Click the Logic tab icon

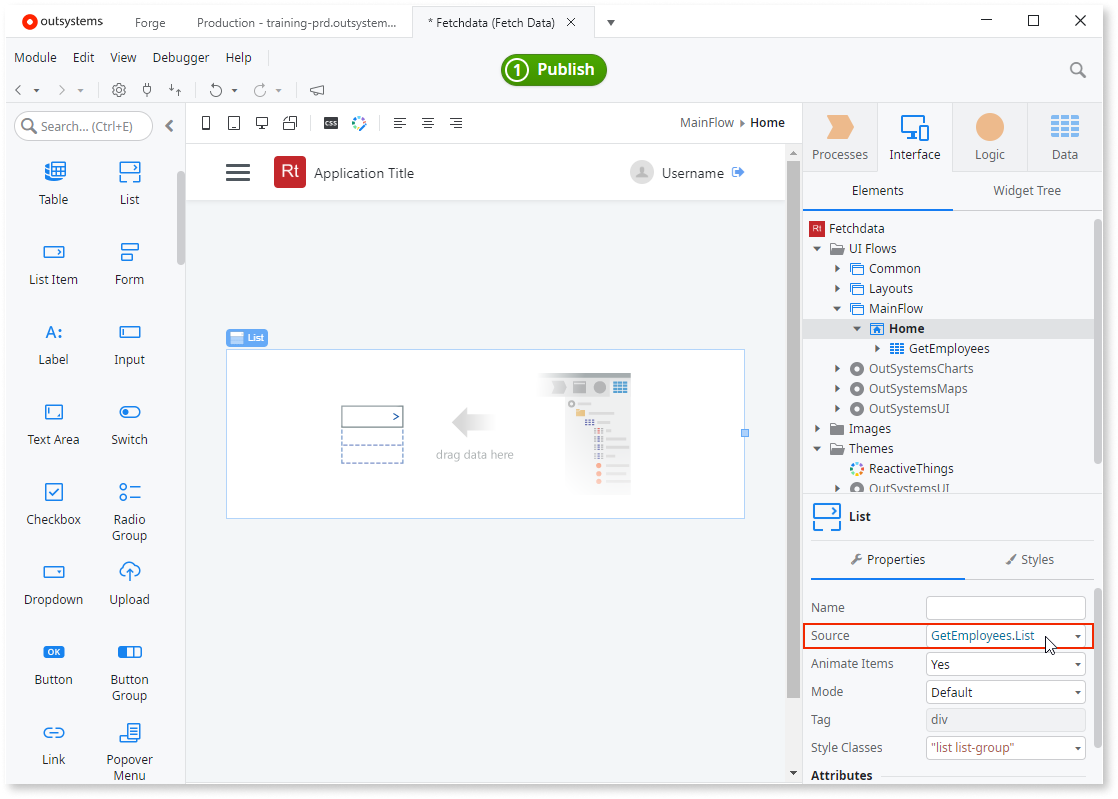click(x=989, y=136)
